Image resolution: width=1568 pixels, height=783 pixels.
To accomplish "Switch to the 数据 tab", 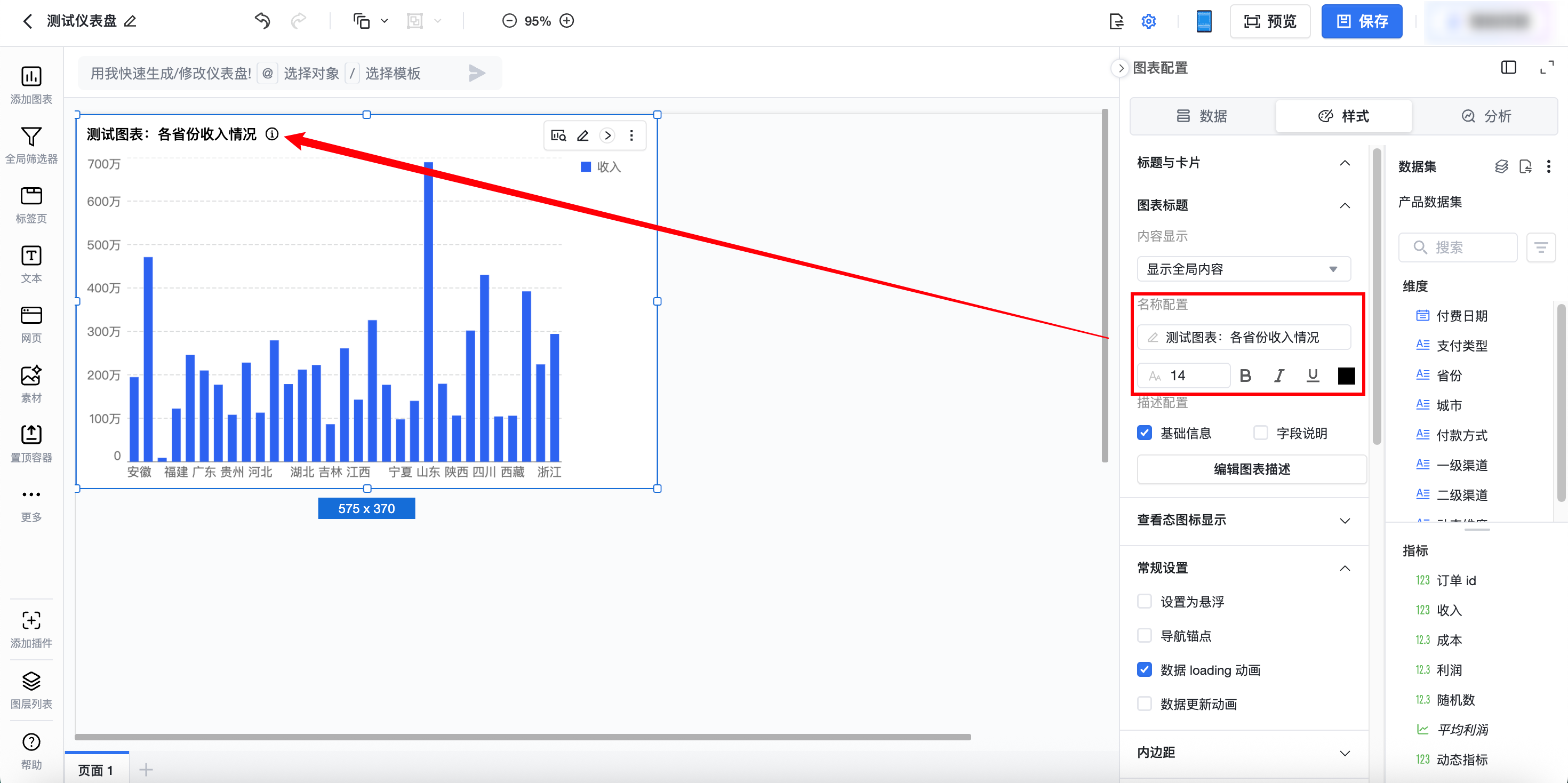I will click(x=1202, y=116).
